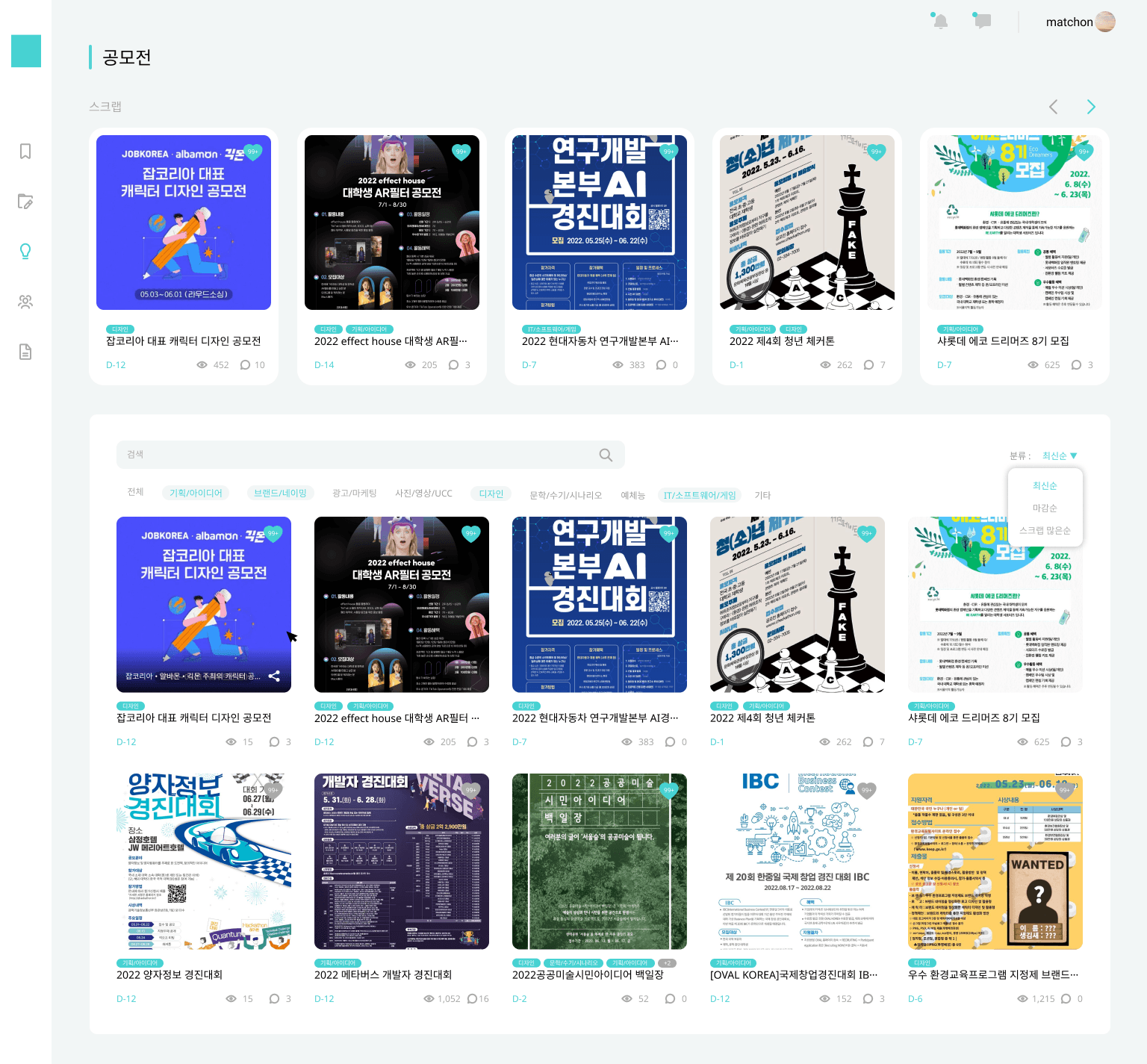Toggle heart on 양자정보 경진대회 poster
Viewport: 1147px width, 1064px height.
pos(273,791)
